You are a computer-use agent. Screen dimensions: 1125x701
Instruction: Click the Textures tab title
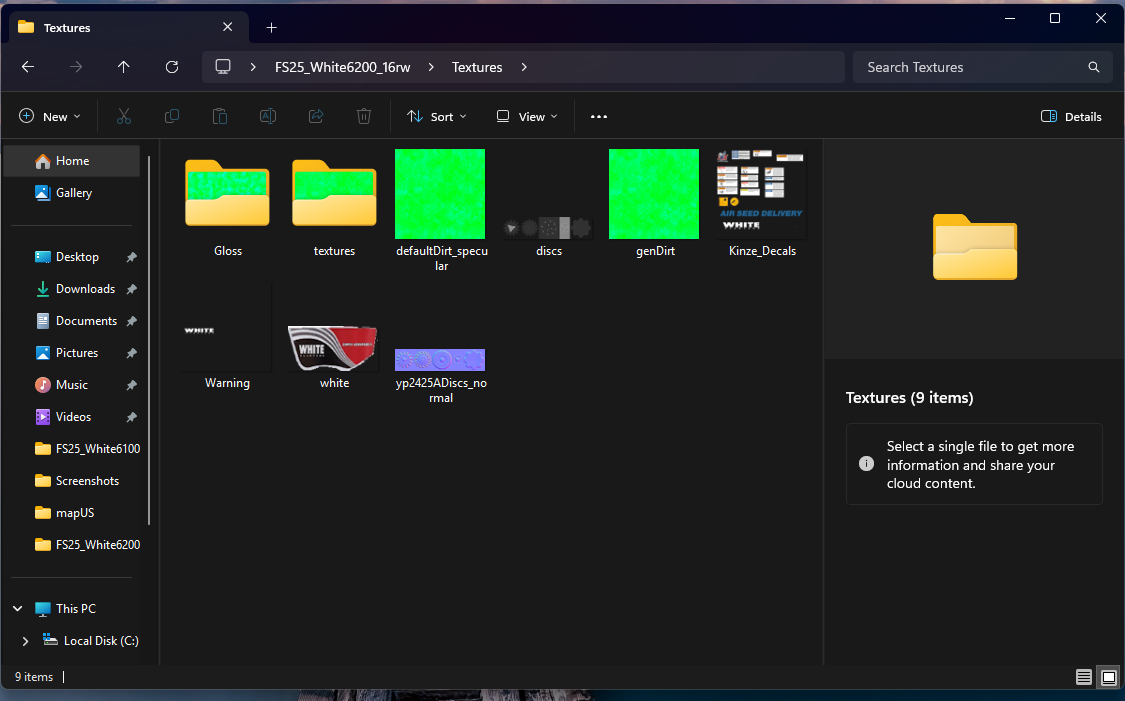point(67,27)
